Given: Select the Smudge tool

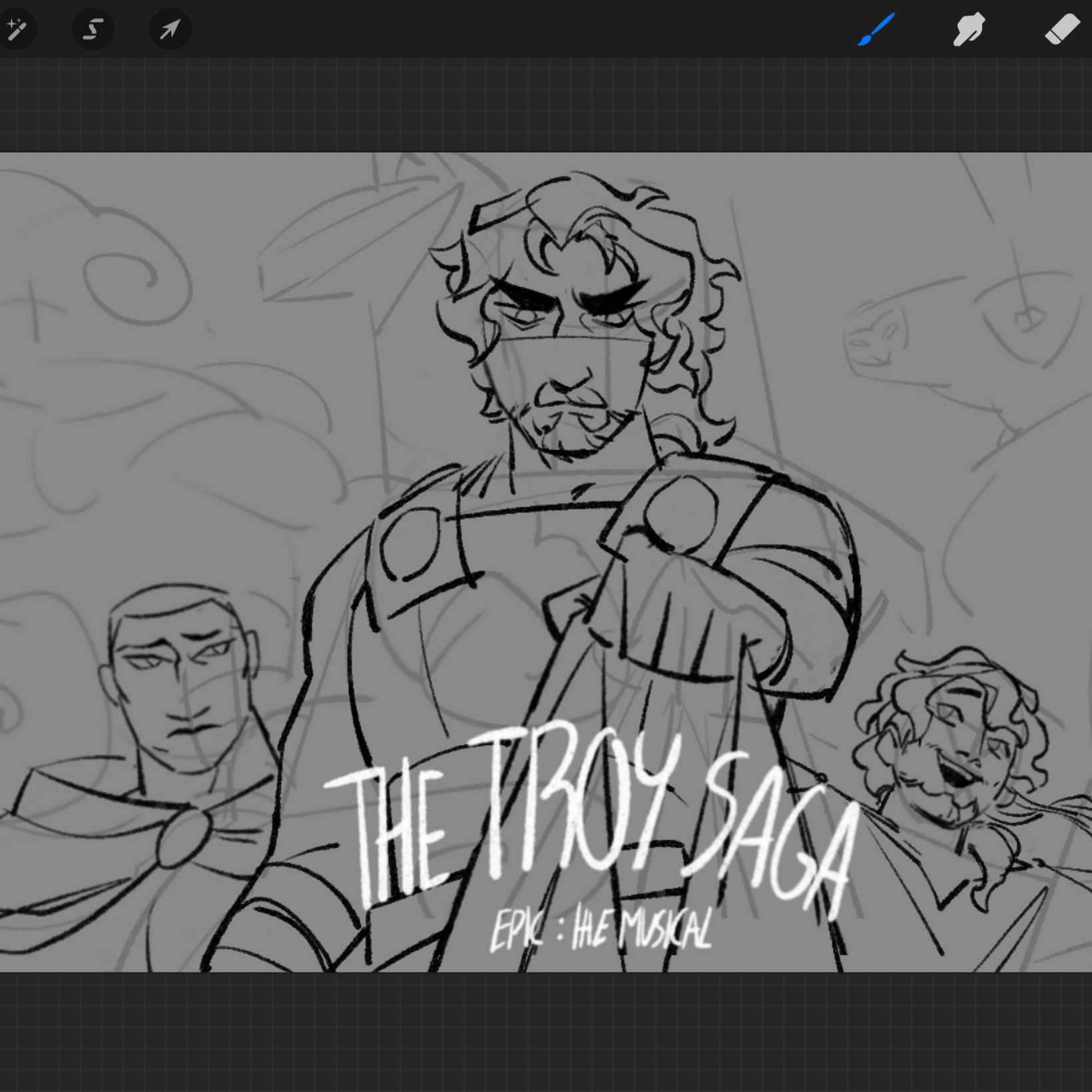Looking at the screenshot, I should click(x=969, y=30).
